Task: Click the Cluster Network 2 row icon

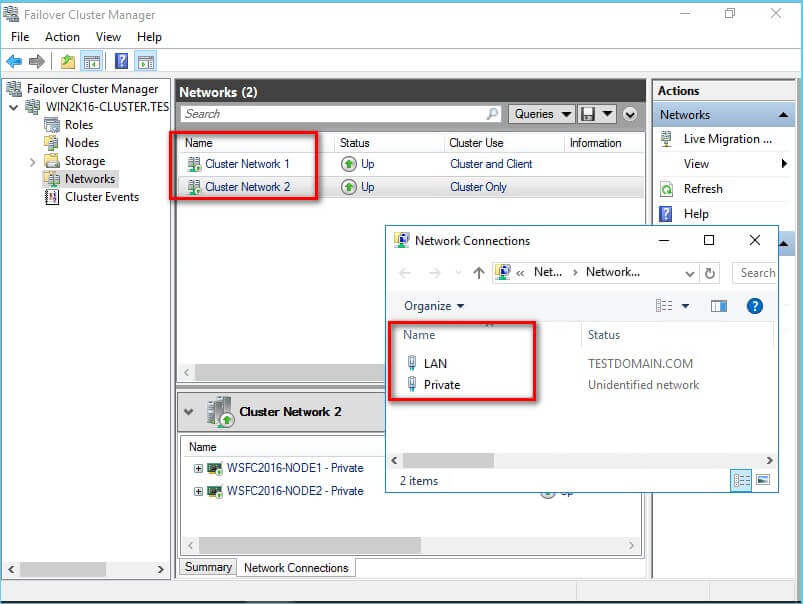Action: point(194,187)
